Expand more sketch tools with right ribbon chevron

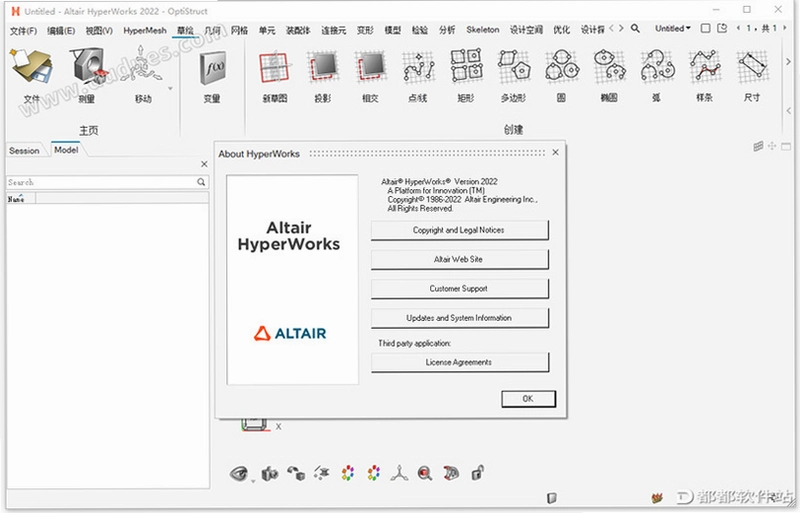tap(788, 61)
